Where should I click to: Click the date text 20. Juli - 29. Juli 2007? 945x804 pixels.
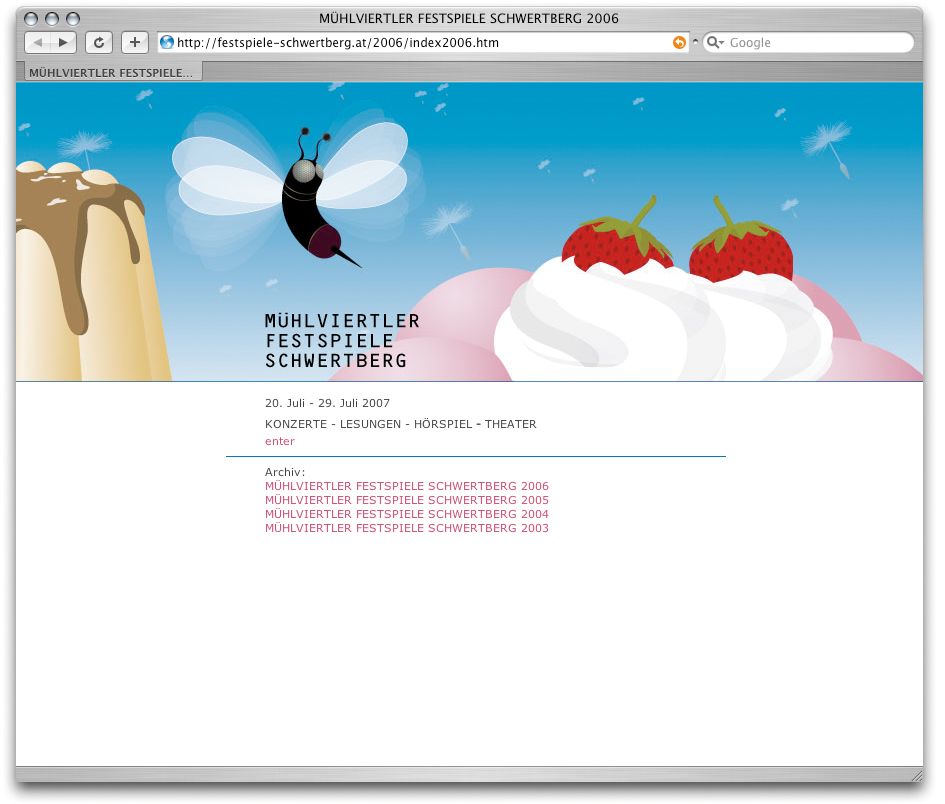click(327, 403)
